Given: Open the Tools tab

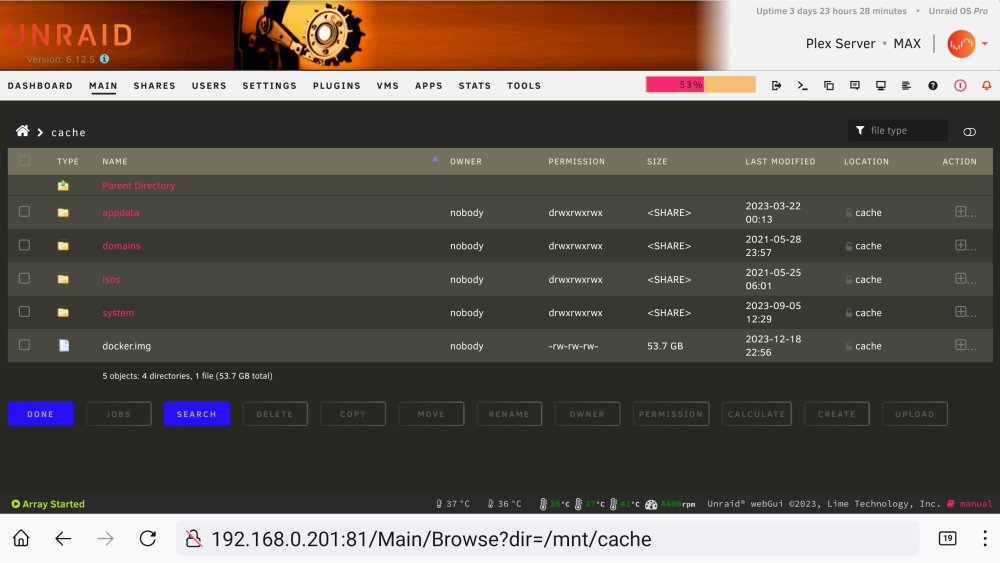Looking at the screenshot, I should point(524,85).
